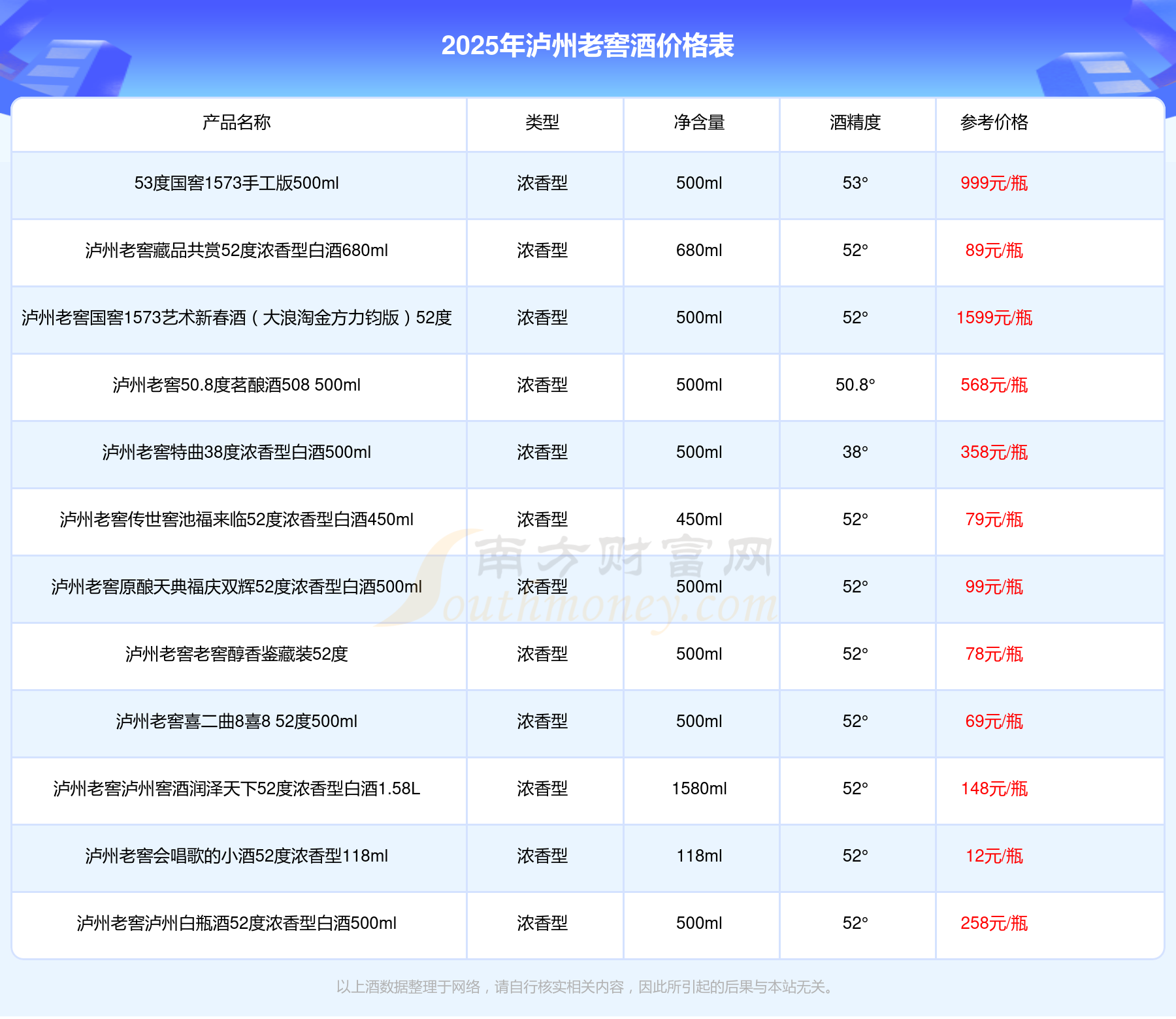The height and width of the screenshot is (1019, 1176).
Task: Click the price 999元/瓶
Action: click(x=994, y=183)
